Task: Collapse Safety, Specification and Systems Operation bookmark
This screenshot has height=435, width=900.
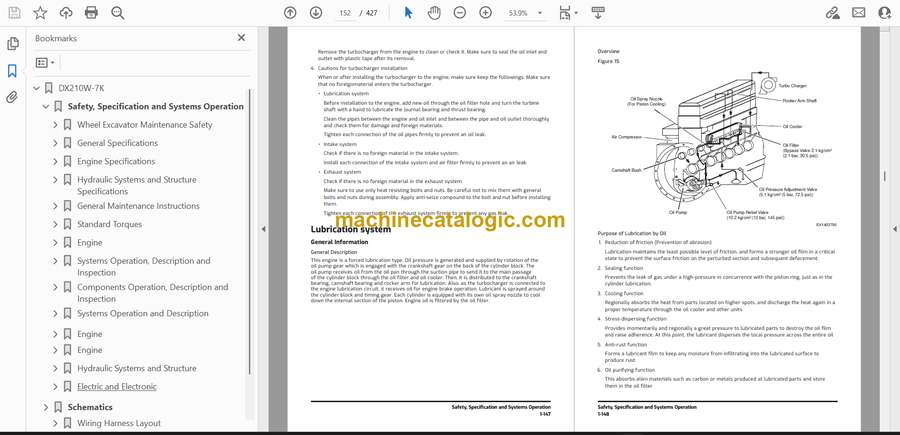Action: pos(46,107)
